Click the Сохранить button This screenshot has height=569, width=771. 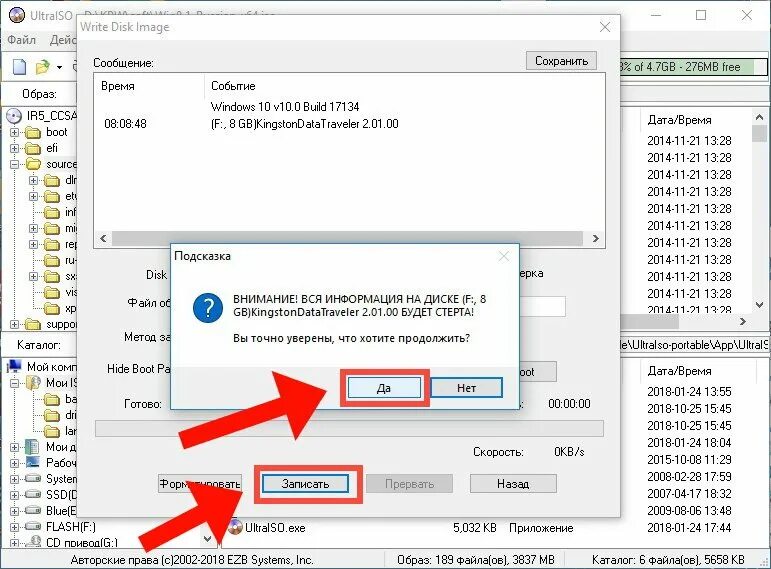pyautogui.click(x=561, y=60)
